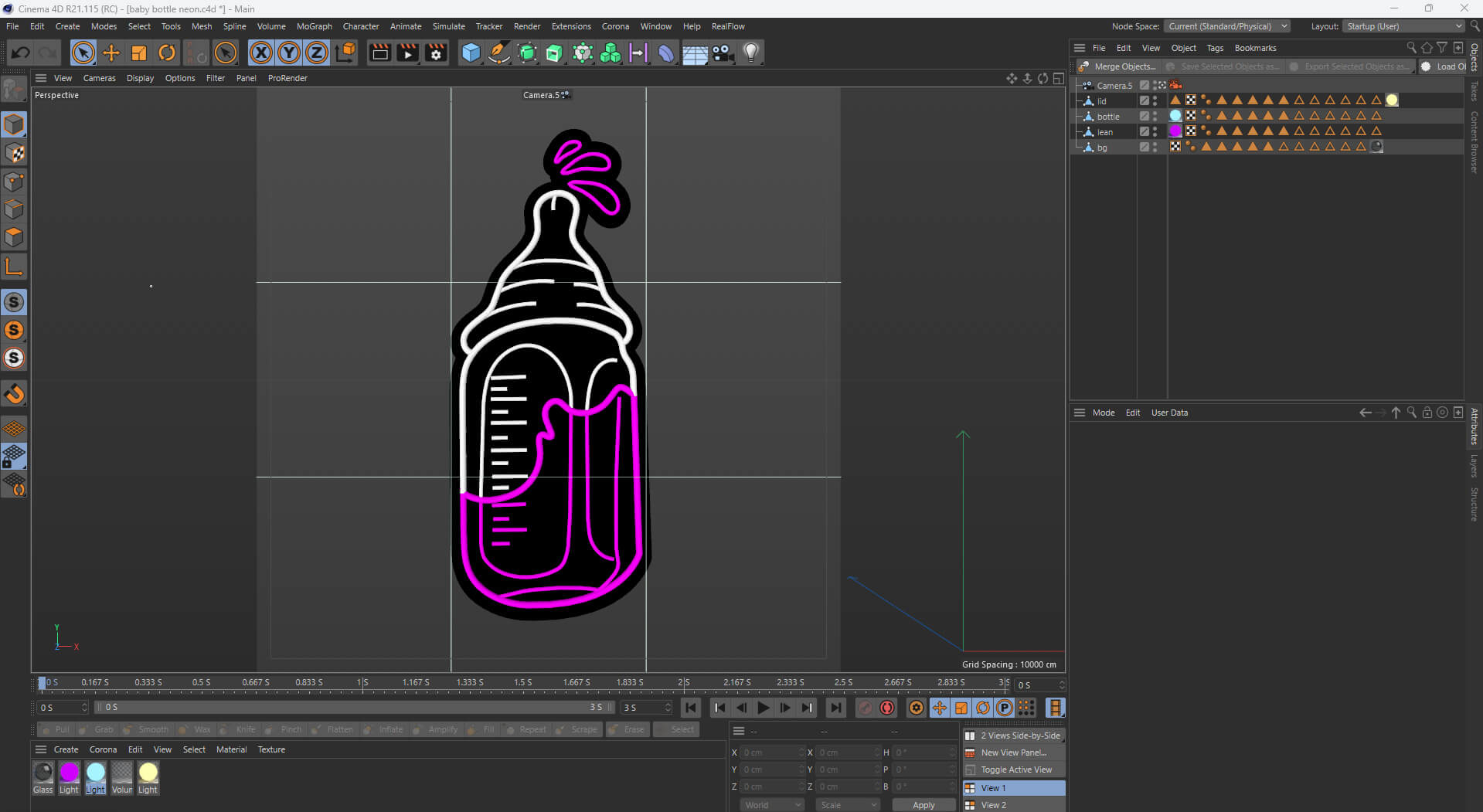The height and width of the screenshot is (812, 1483).
Task: Open the Simulate menu
Action: click(448, 26)
